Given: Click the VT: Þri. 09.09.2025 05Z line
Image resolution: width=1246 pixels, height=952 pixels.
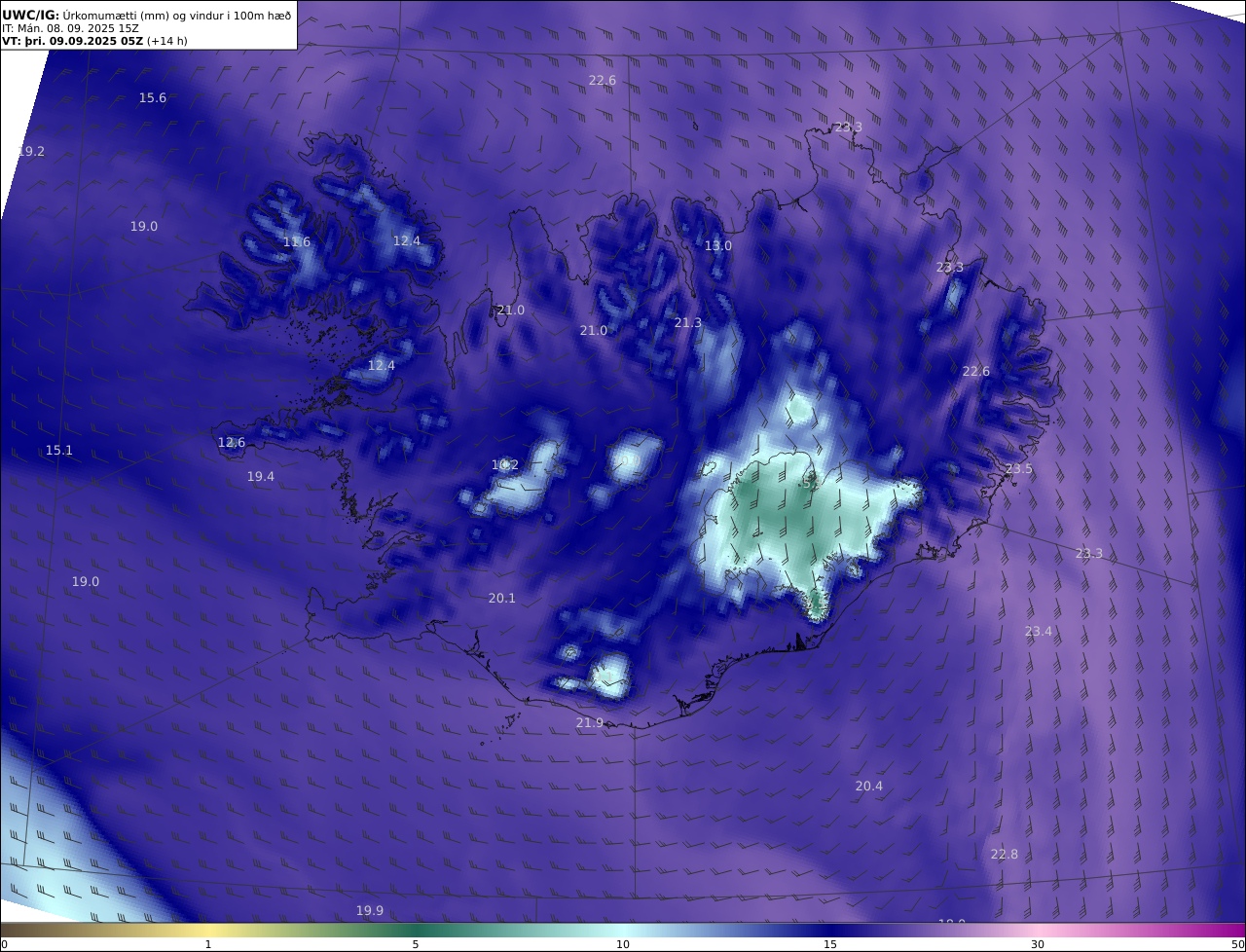Looking at the screenshot, I should pyautogui.click(x=95, y=41).
